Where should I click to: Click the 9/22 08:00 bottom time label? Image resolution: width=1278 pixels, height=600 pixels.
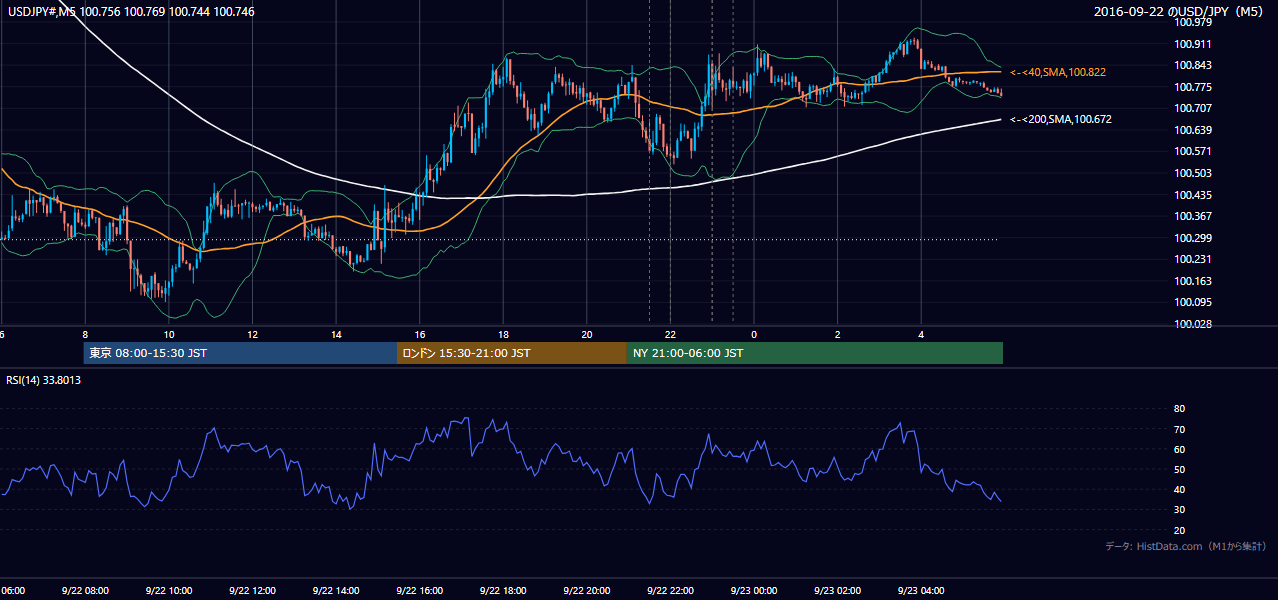(85, 591)
